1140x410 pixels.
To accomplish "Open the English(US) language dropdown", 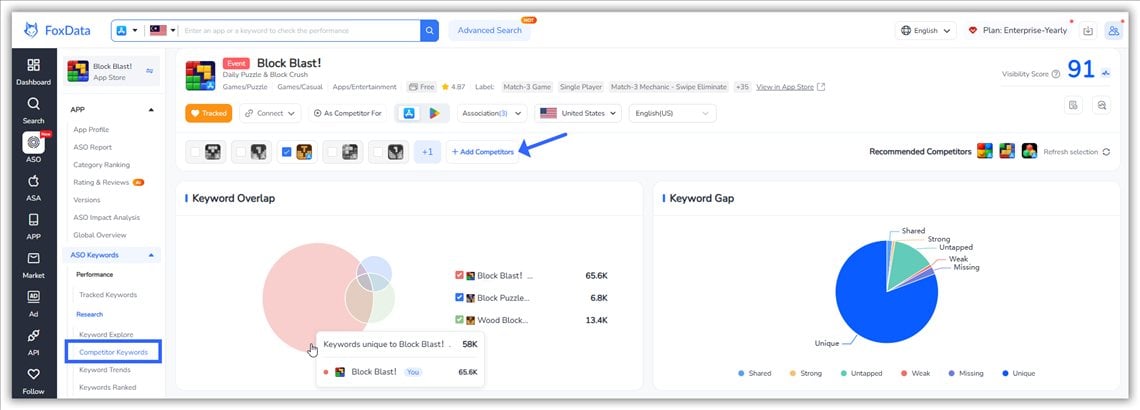I will click(673, 113).
